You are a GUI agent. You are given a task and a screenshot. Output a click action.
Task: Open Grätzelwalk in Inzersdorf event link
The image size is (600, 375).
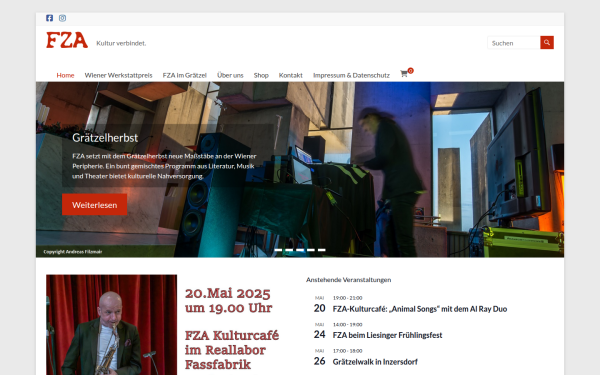tap(375, 362)
